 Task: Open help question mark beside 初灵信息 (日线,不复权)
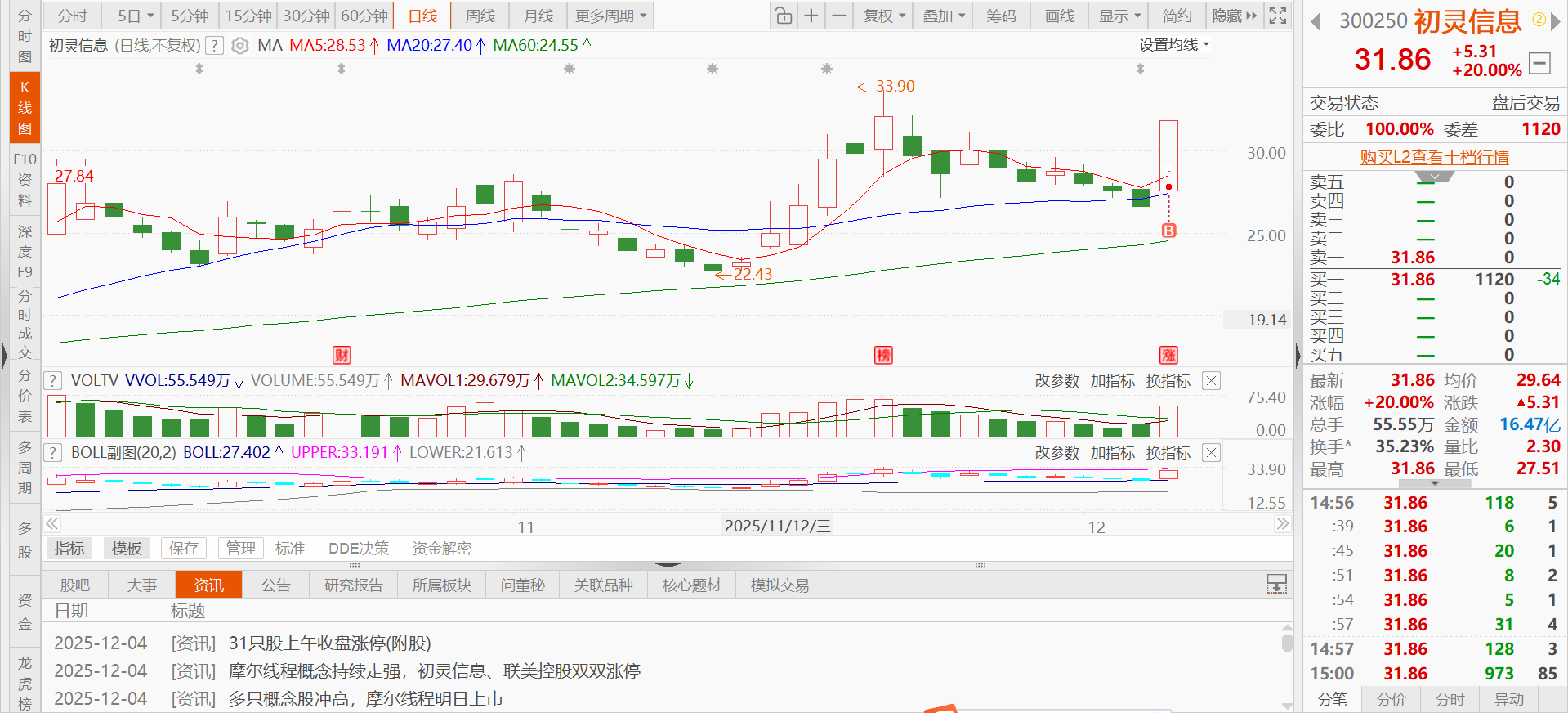tap(214, 46)
